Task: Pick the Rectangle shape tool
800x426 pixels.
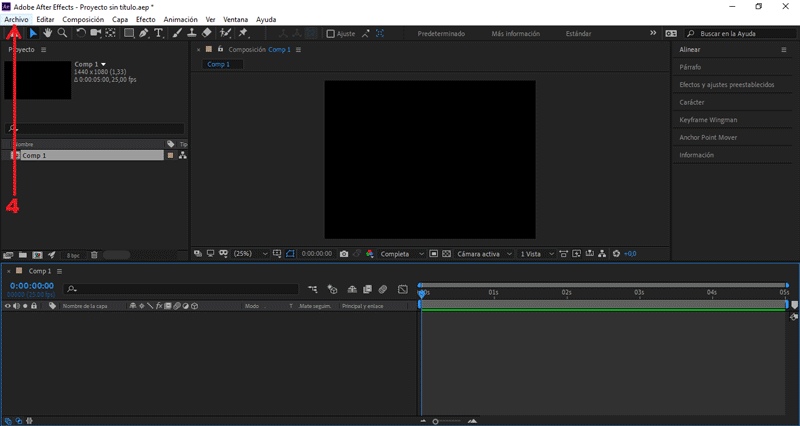Action: click(128, 33)
